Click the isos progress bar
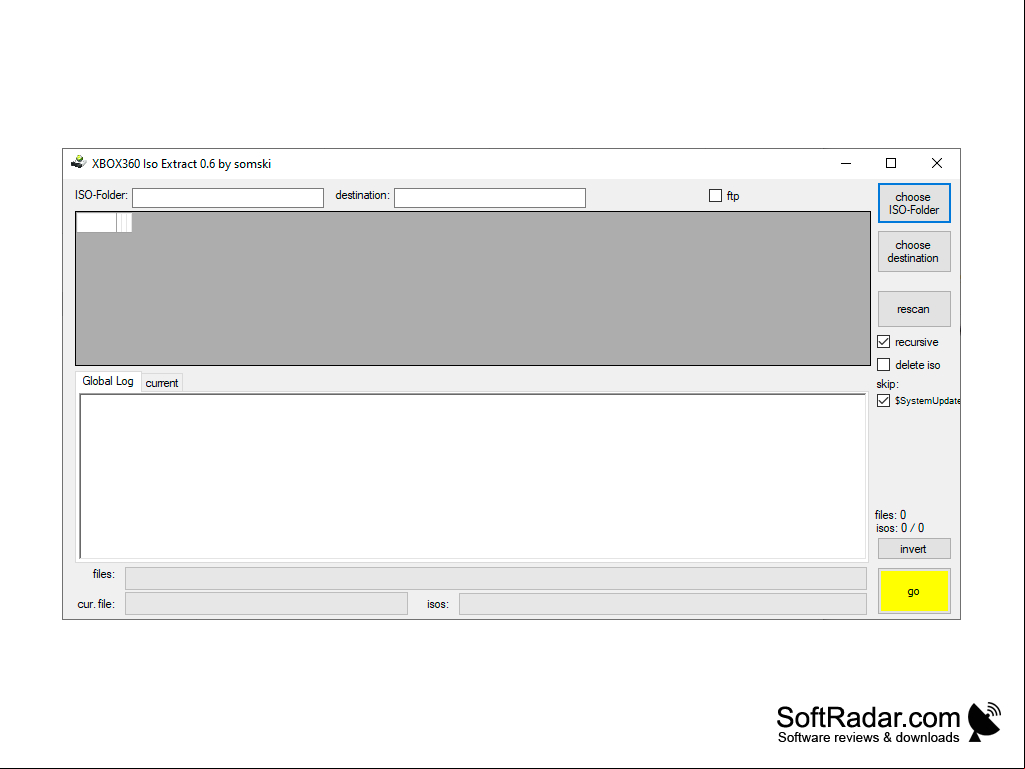1025x769 pixels. point(663,604)
